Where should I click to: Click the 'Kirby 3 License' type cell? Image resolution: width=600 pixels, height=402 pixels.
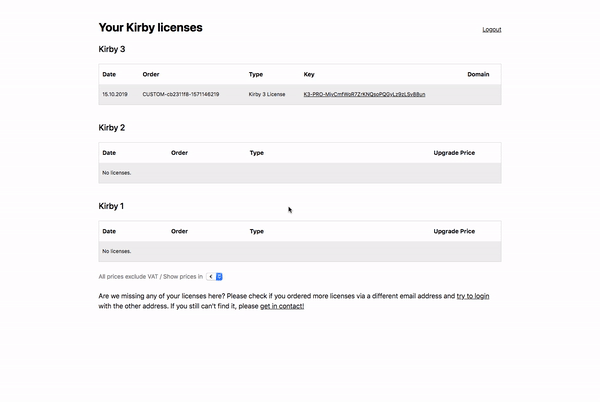[267, 94]
